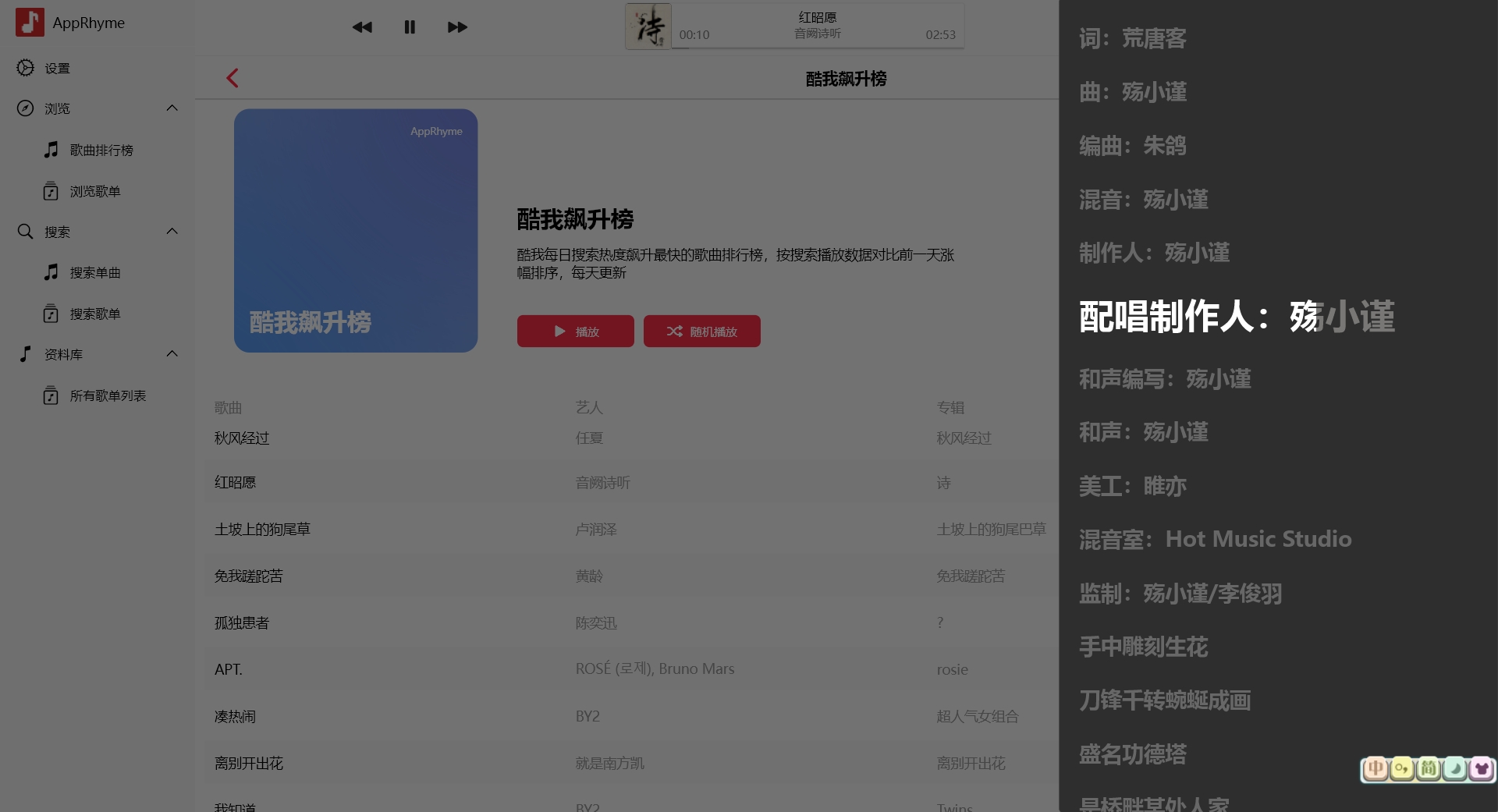Click lyric line 词：荒唐客
Screen dimensions: 1498x812
tap(1133, 38)
